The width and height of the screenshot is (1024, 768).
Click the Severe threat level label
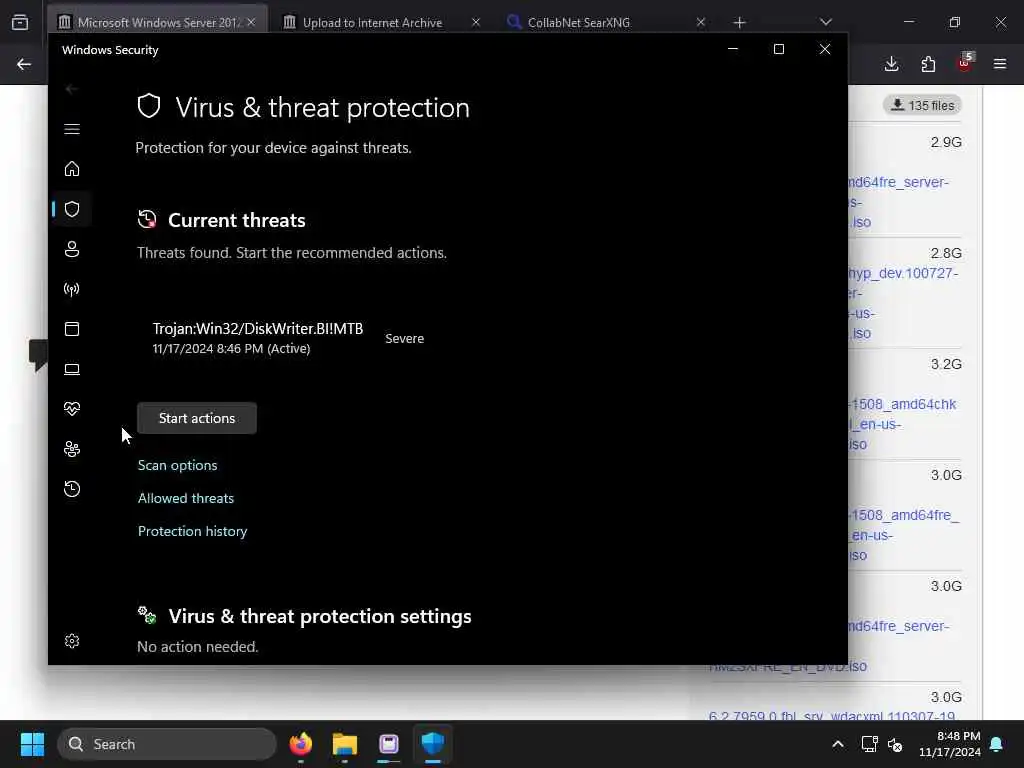pyautogui.click(x=404, y=338)
